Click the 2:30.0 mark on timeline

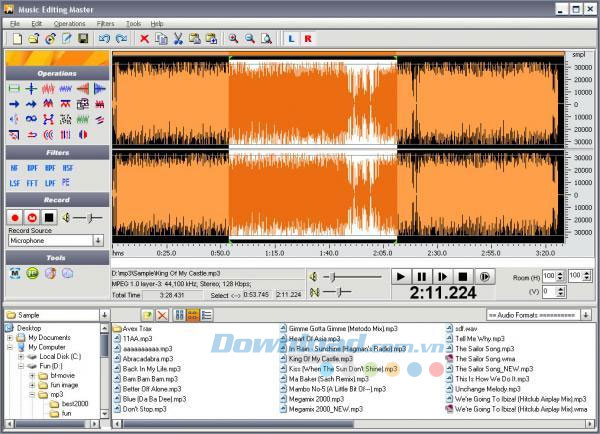coord(437,253)
